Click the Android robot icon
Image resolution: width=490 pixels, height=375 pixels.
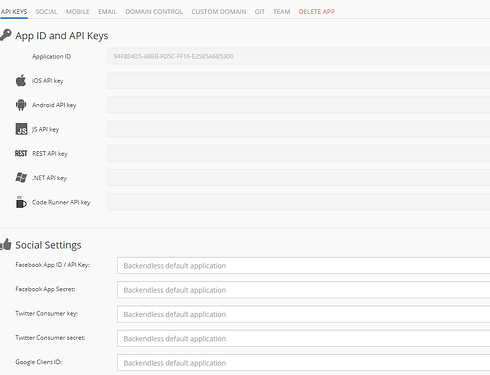(21, 105)
